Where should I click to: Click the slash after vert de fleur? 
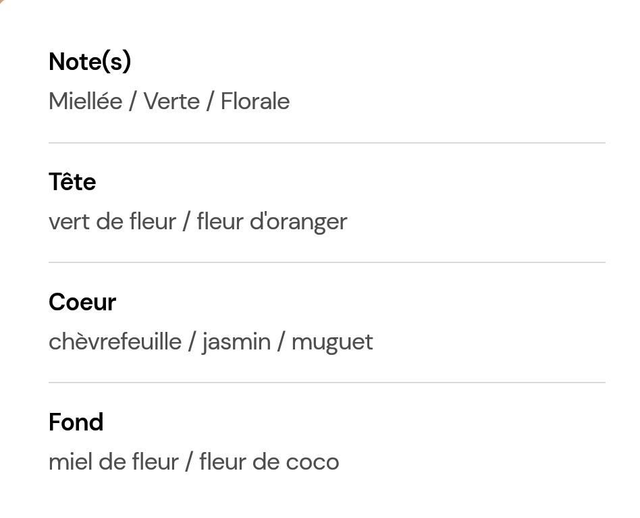[x=187, y=222]
